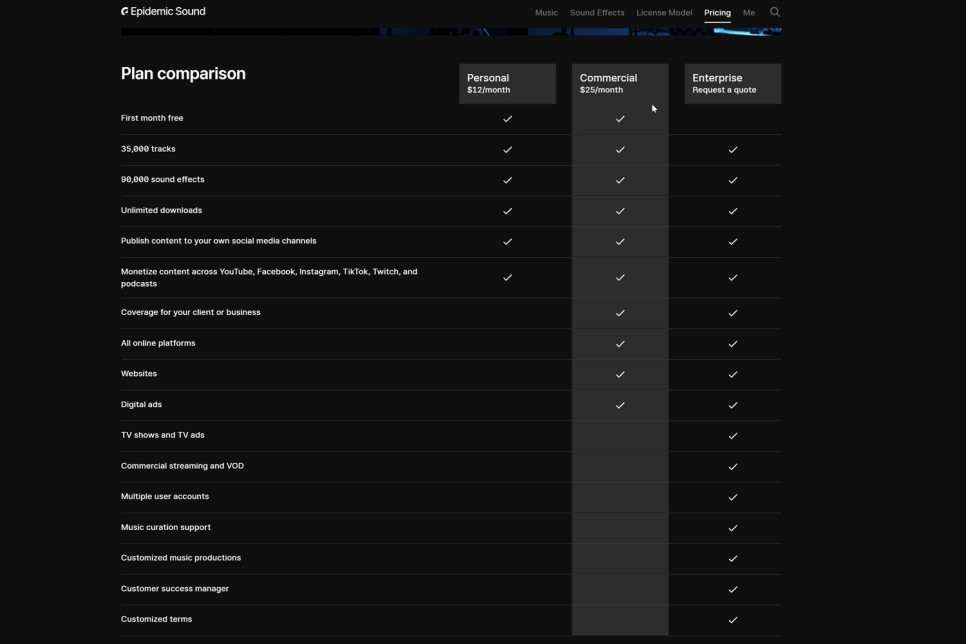Viewport: 966px width, 644px height.
Task: Select 'Commercial streaming and VOD' label
Action: tap(182, 466)
